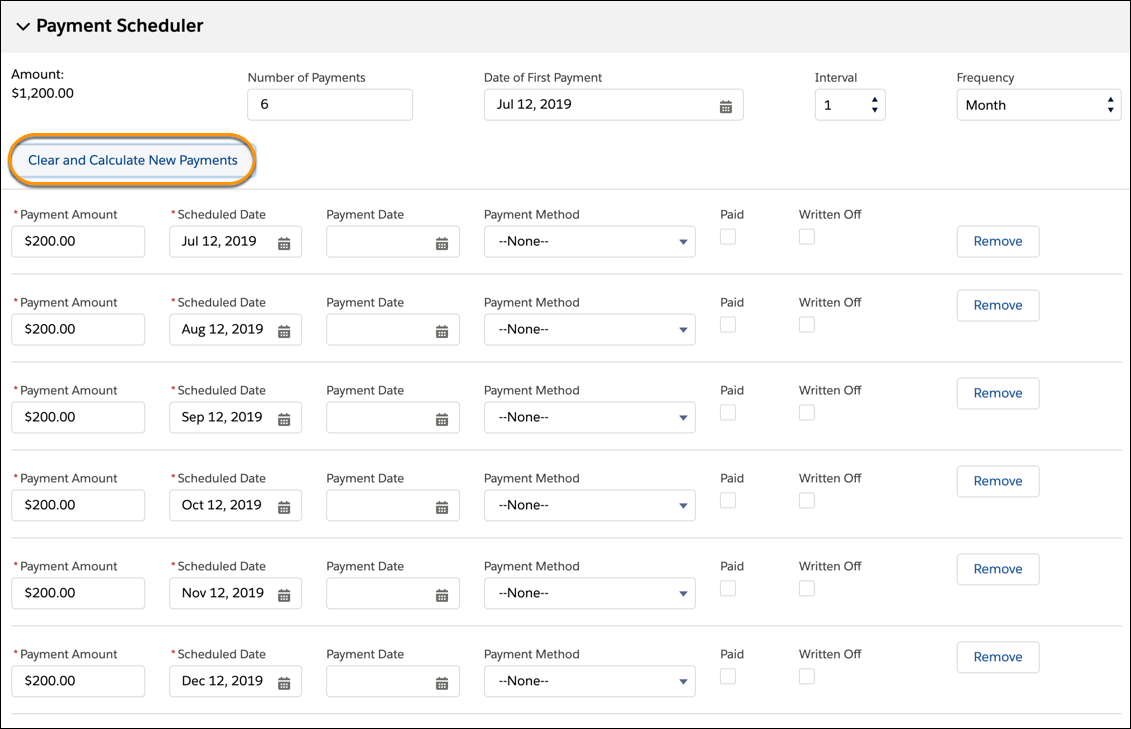Click the Scheduled Date text Oct 12, 2019

tap(221, 505)
